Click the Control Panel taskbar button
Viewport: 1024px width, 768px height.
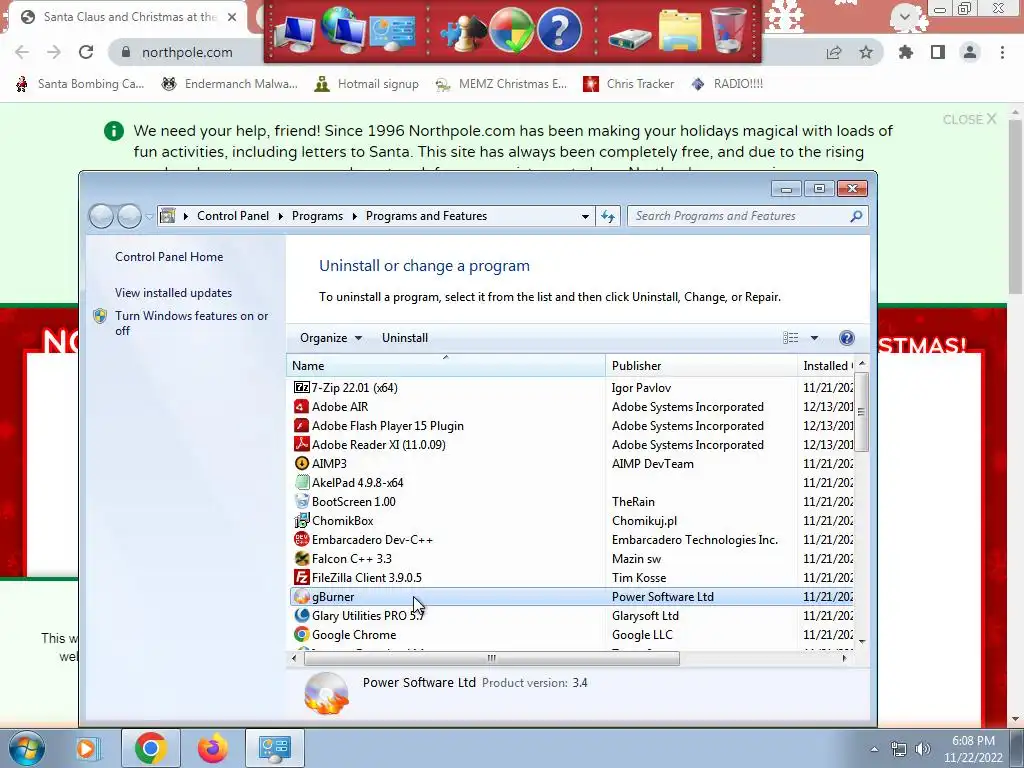274,748
